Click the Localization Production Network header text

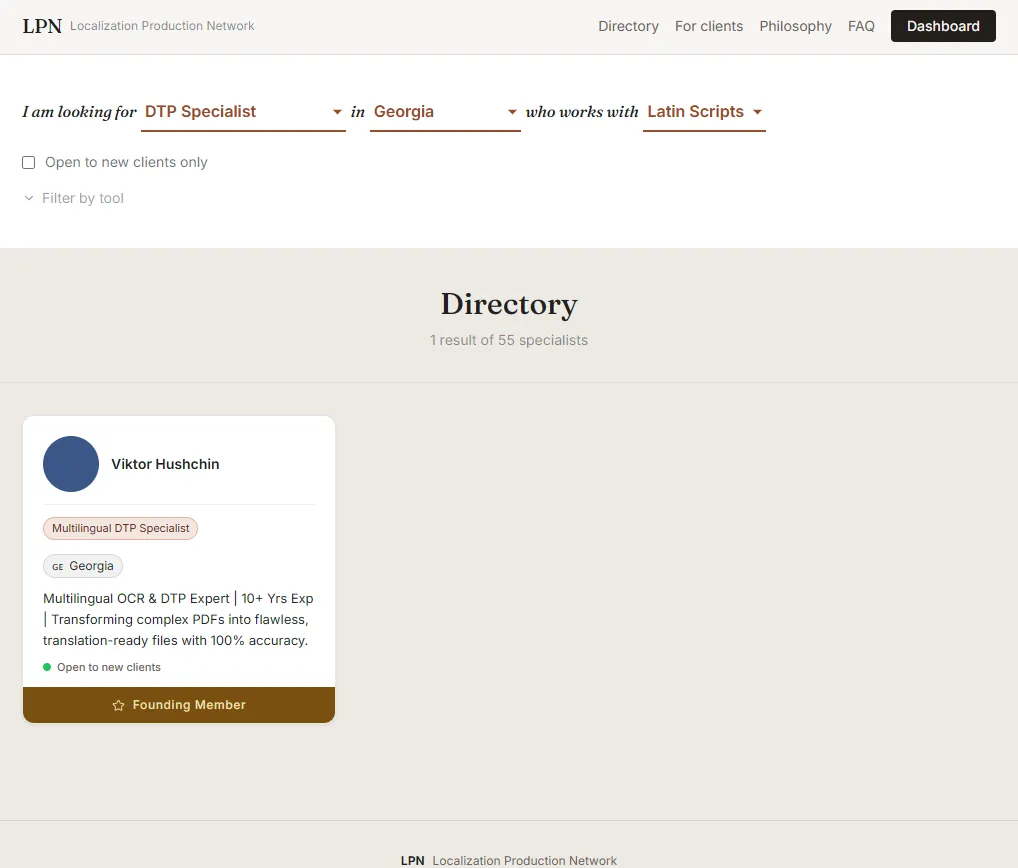coord(162,26)
